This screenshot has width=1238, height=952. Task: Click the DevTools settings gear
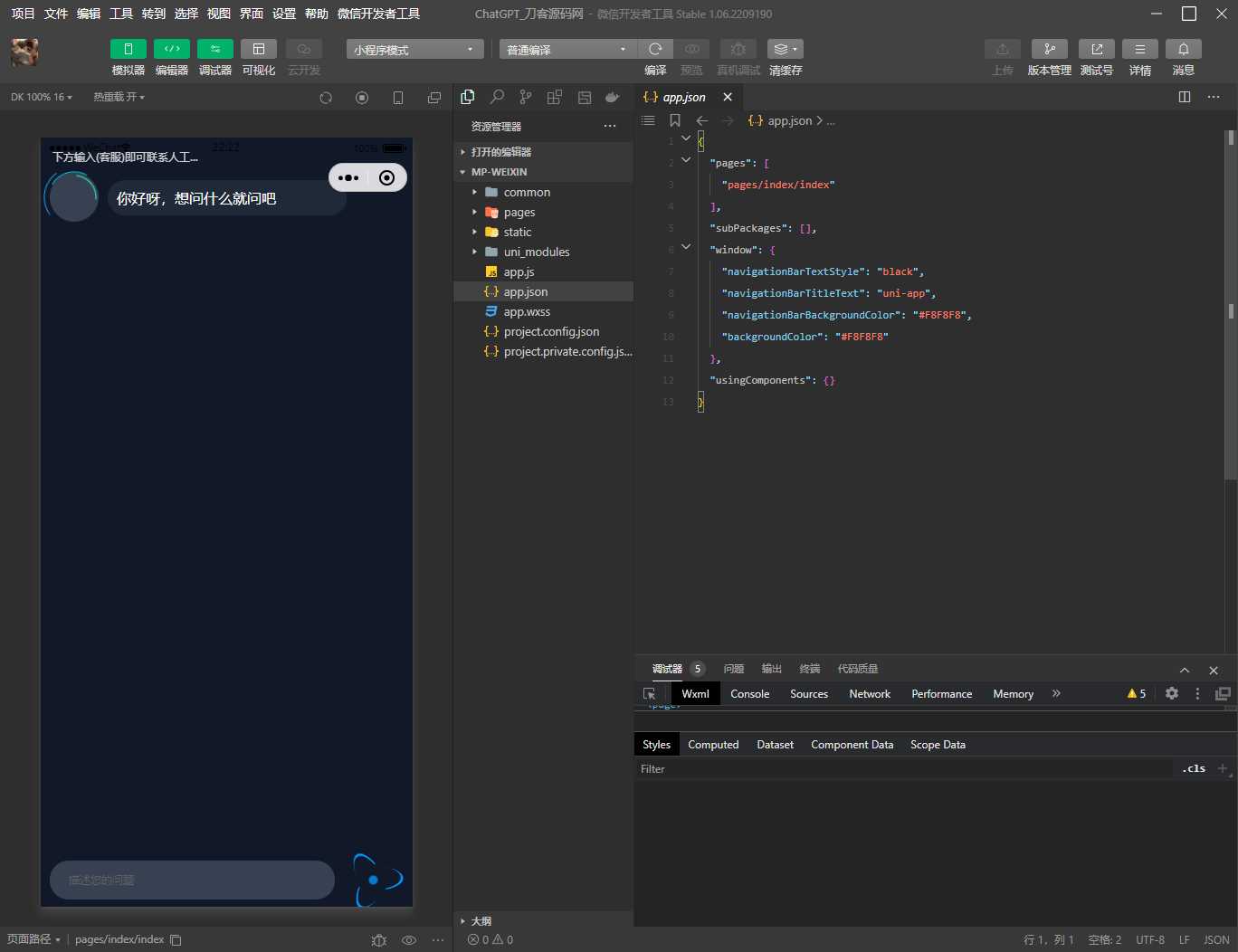coord(1172,693)
